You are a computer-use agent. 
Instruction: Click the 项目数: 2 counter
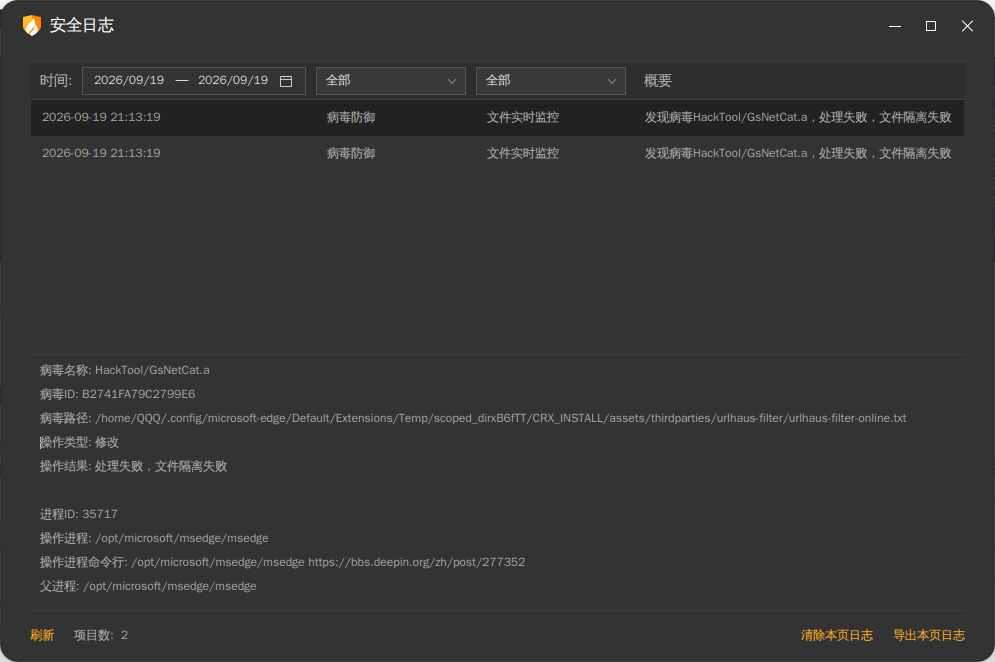(101, 635)
